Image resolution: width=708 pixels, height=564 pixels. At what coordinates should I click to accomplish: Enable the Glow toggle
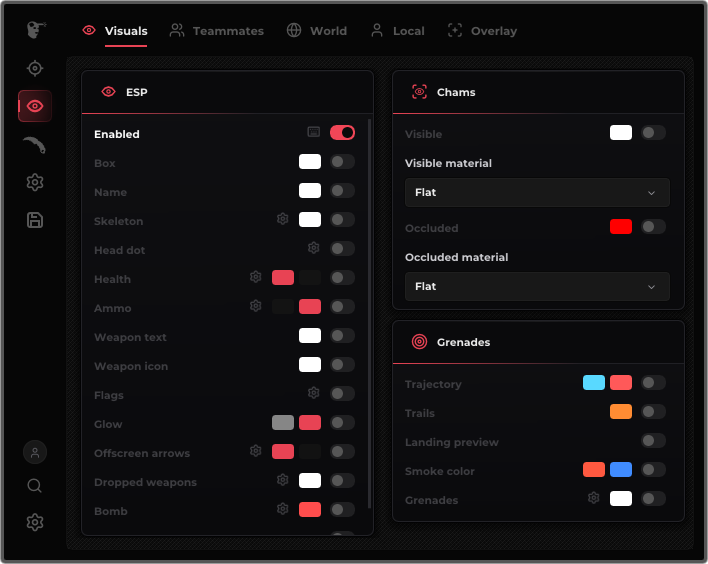pos(342,423)
